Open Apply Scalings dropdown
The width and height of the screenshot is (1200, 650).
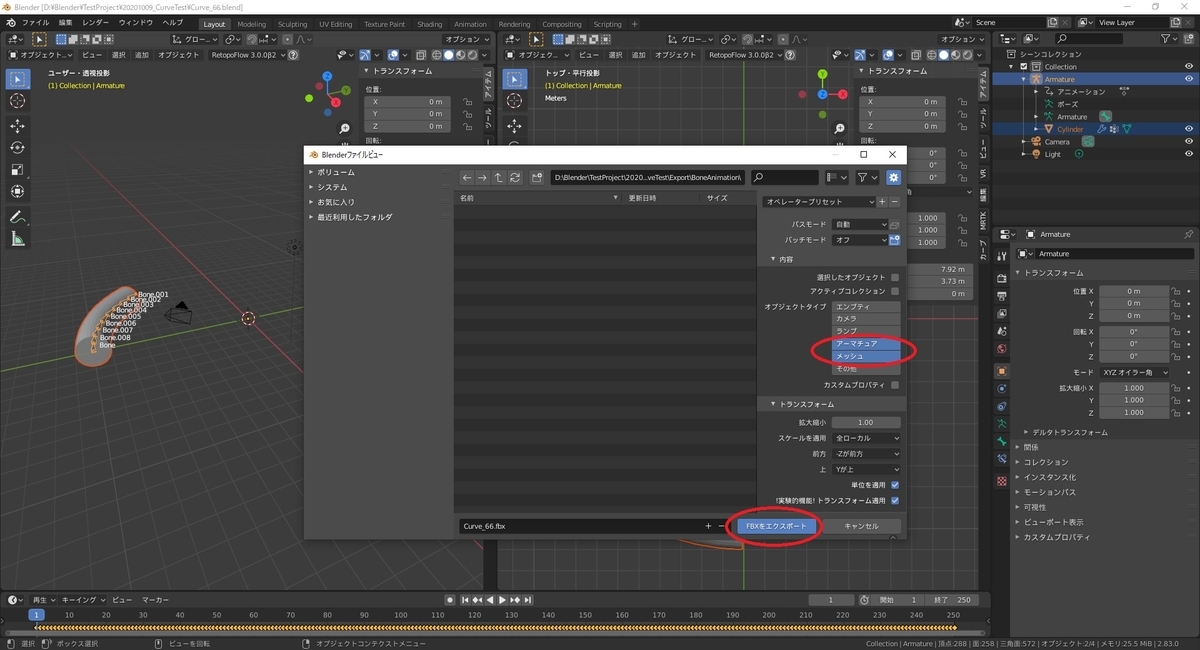coord(866,438)
